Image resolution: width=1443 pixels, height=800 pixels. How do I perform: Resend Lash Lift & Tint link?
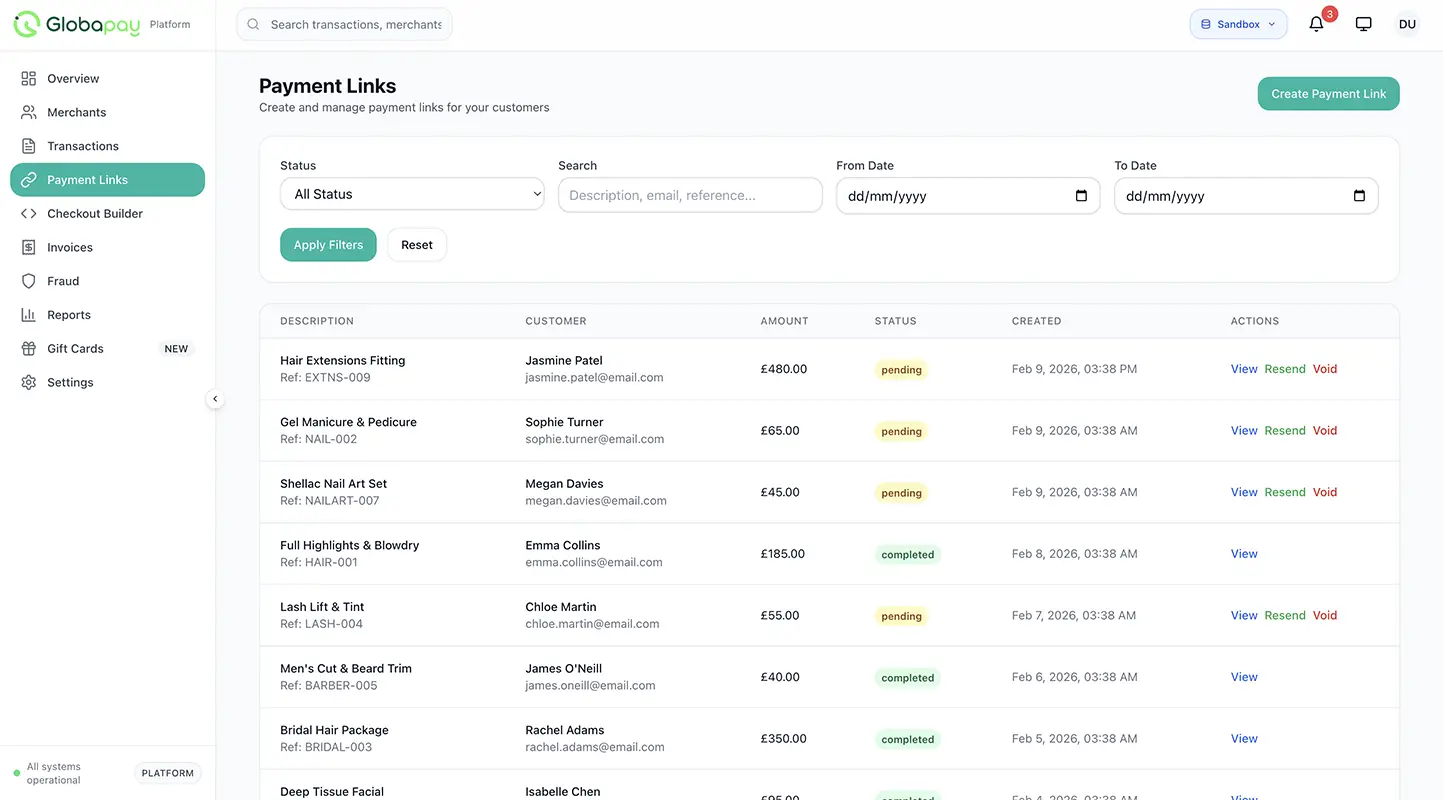pyautogui.click(x=1285, y=616)
